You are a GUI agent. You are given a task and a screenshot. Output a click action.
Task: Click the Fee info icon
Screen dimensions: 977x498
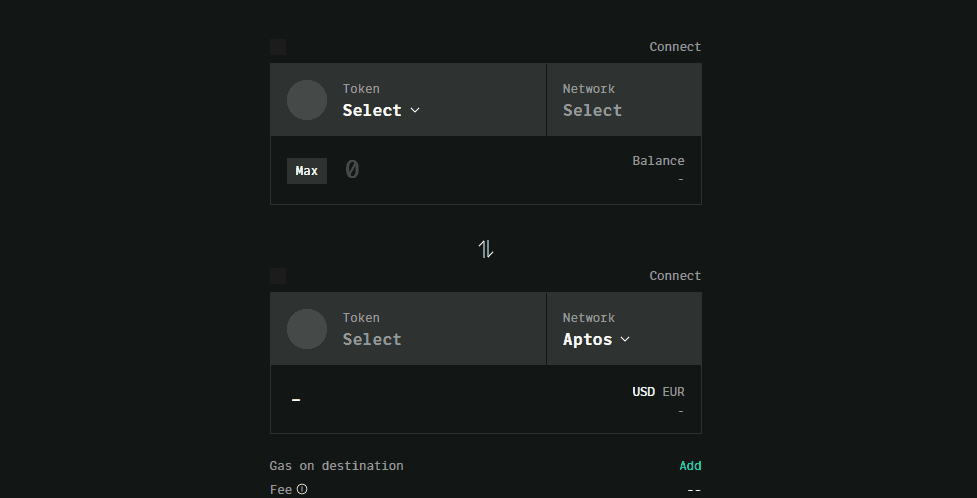click(302, 490)
